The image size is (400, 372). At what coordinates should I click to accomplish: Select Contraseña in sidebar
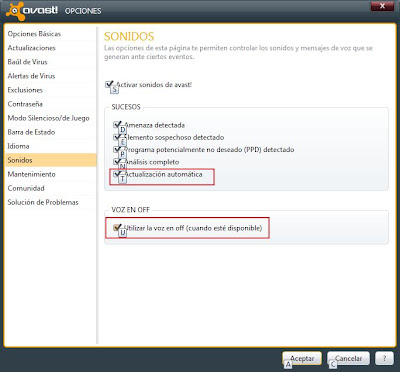pos(25,104)
